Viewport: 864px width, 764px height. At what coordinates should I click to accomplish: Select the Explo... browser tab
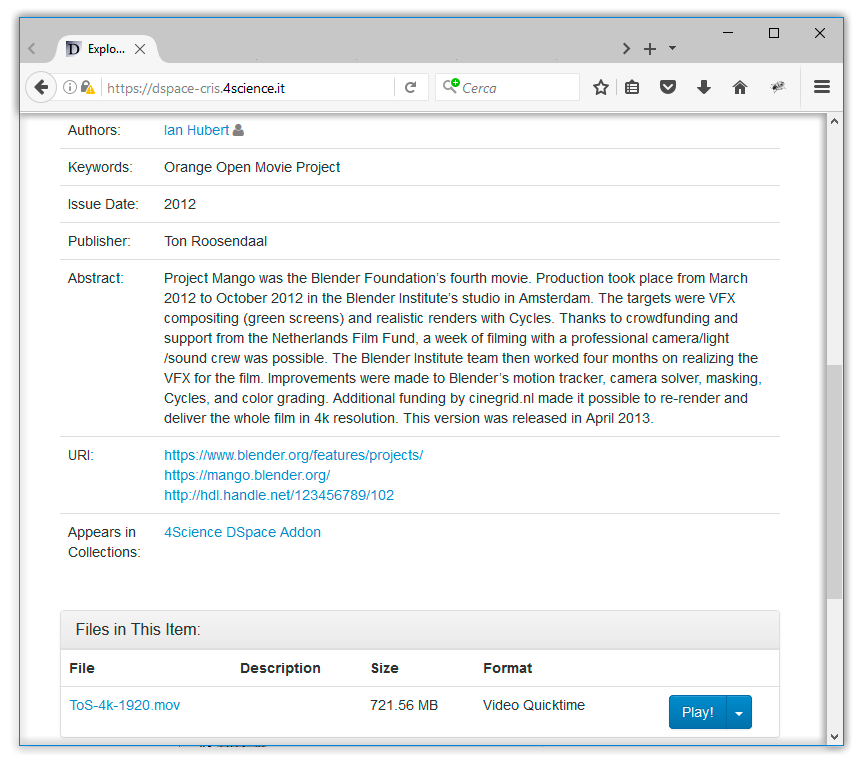(x=106, y=49)
